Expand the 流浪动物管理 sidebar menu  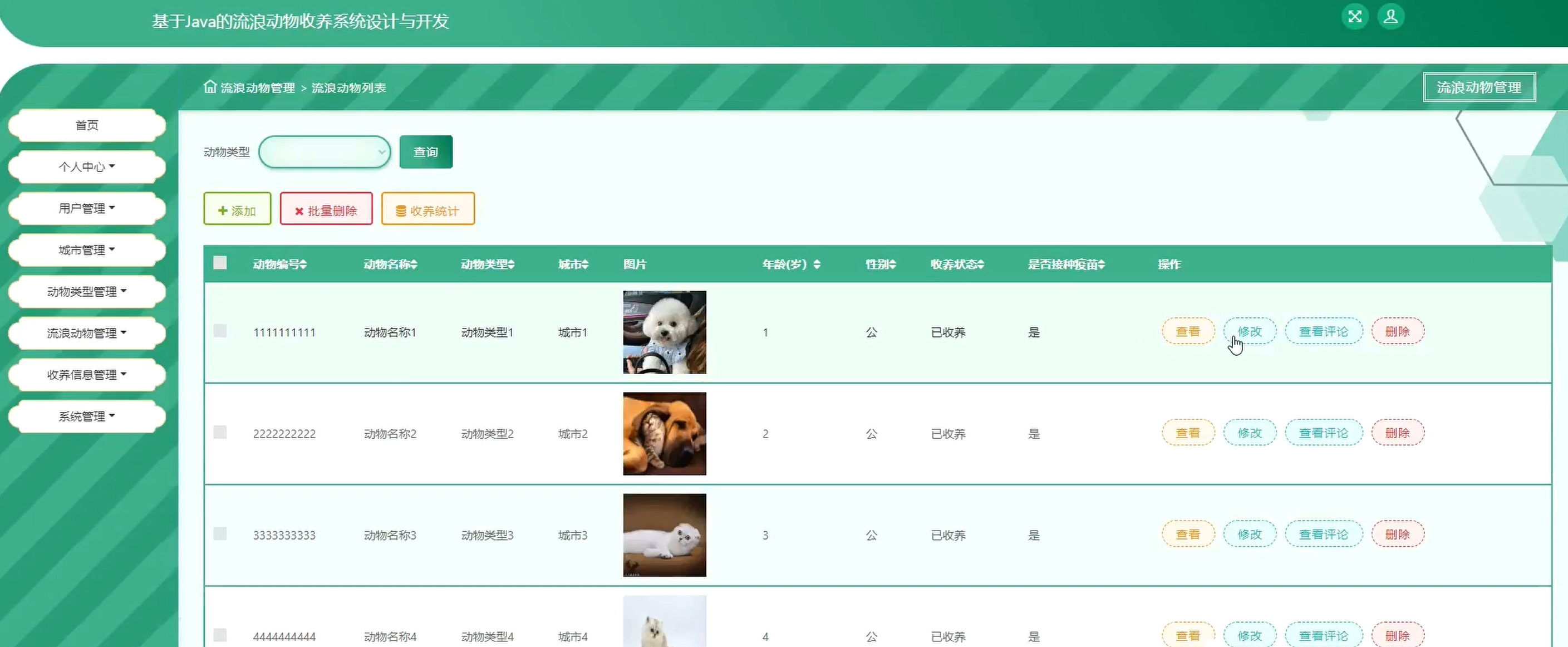(86, 333)
